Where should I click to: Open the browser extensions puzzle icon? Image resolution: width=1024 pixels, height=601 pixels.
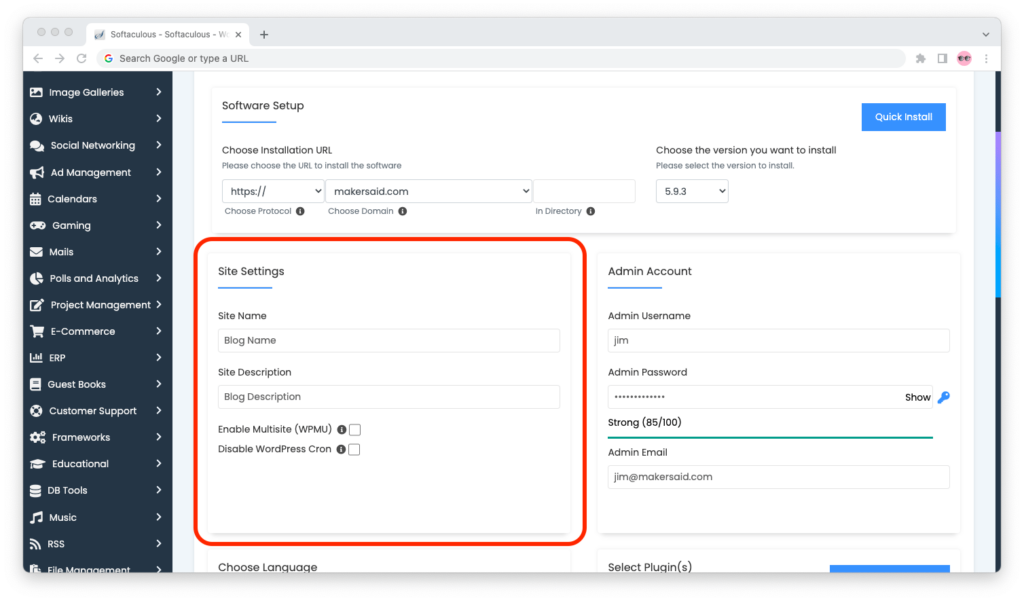(x=921, y=59)
